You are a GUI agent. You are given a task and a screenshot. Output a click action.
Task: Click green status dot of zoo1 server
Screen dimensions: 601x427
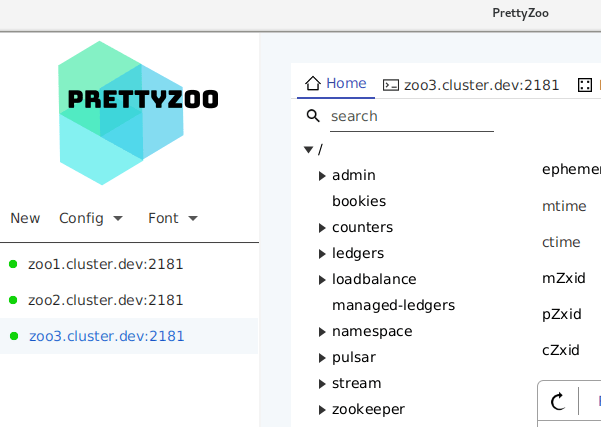tap(13, 264)
